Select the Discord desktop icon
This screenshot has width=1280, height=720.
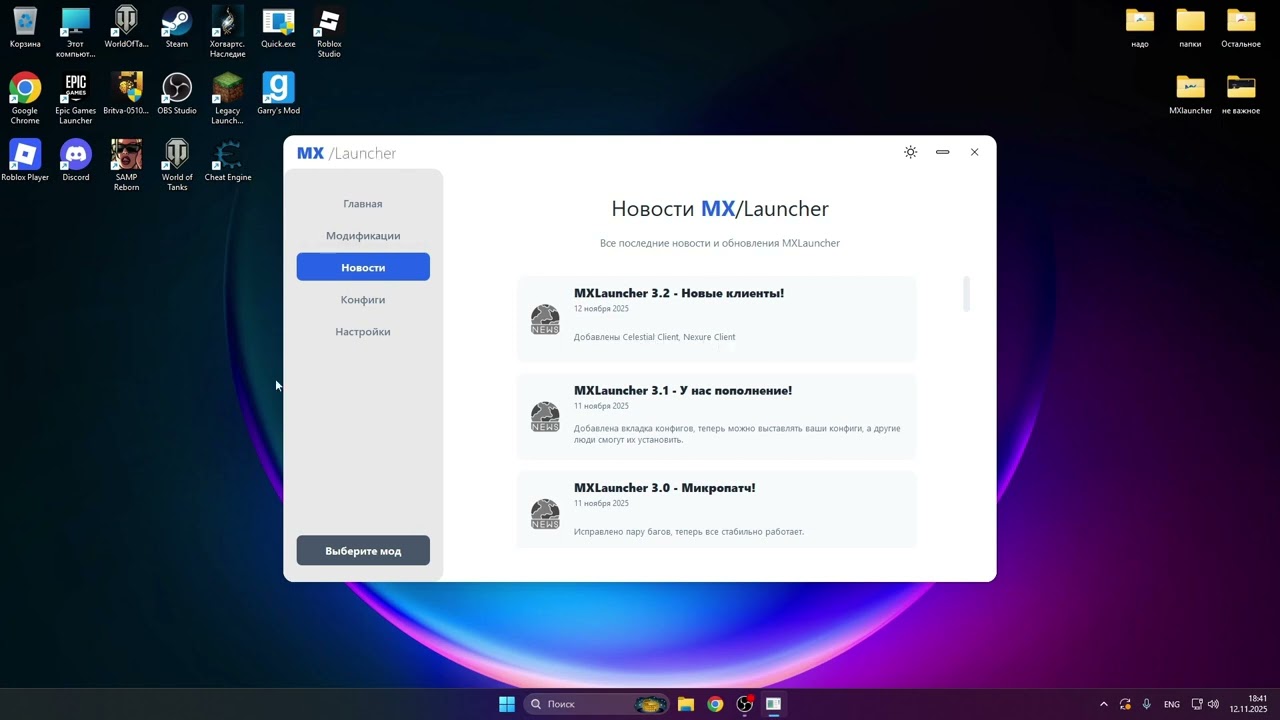pyautogui.click(x=76, y=161)
